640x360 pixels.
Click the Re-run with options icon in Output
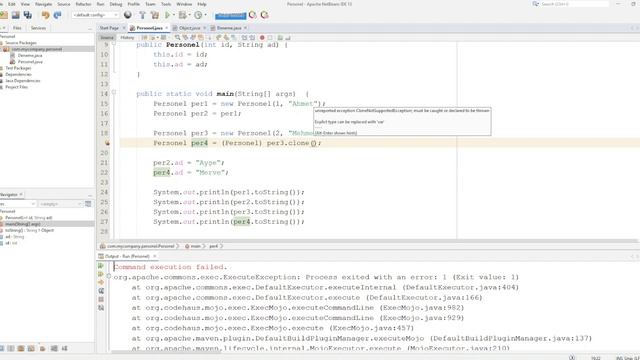point(101,274)
